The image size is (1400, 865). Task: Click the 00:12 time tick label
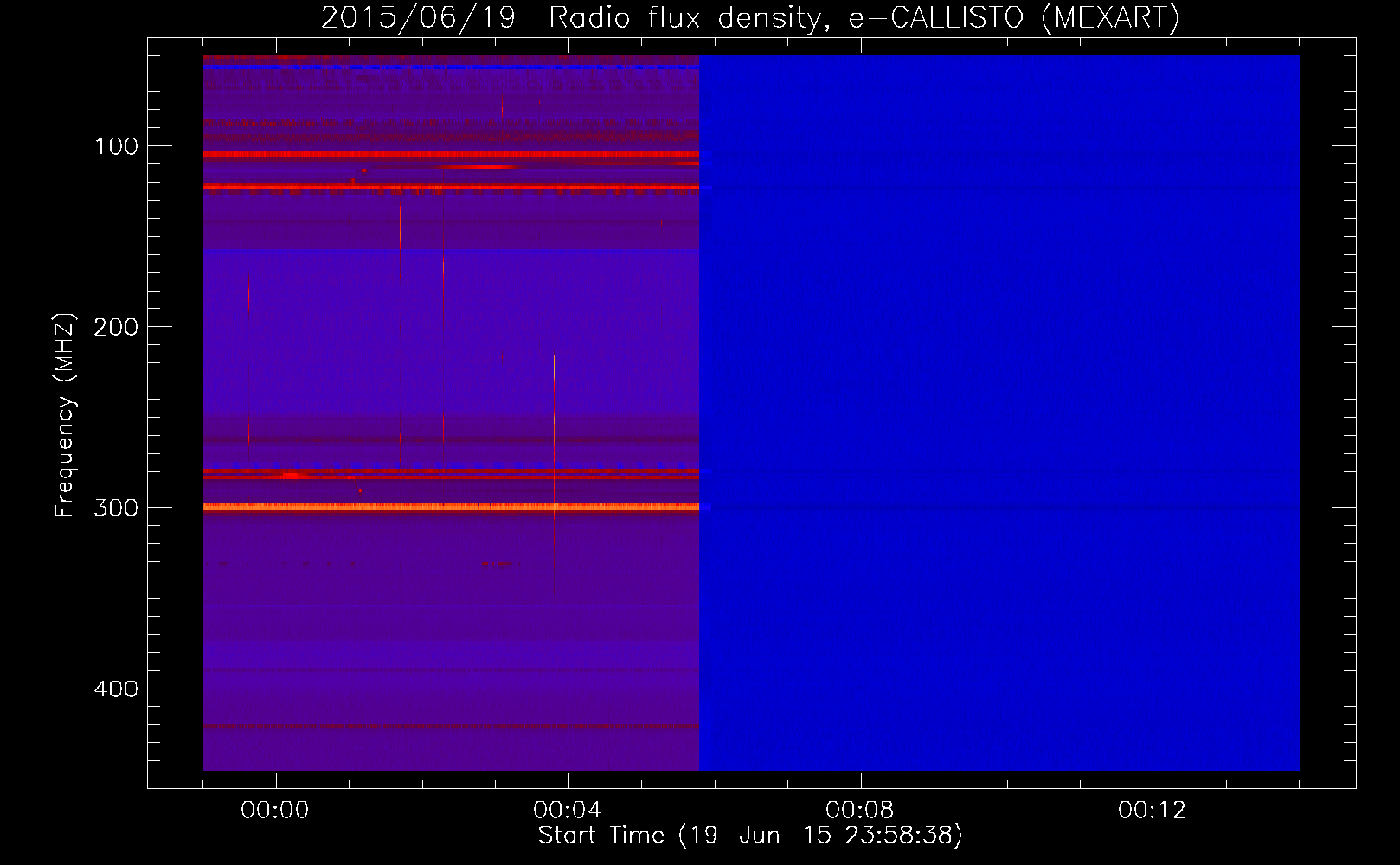click(x=1153, y=811)
